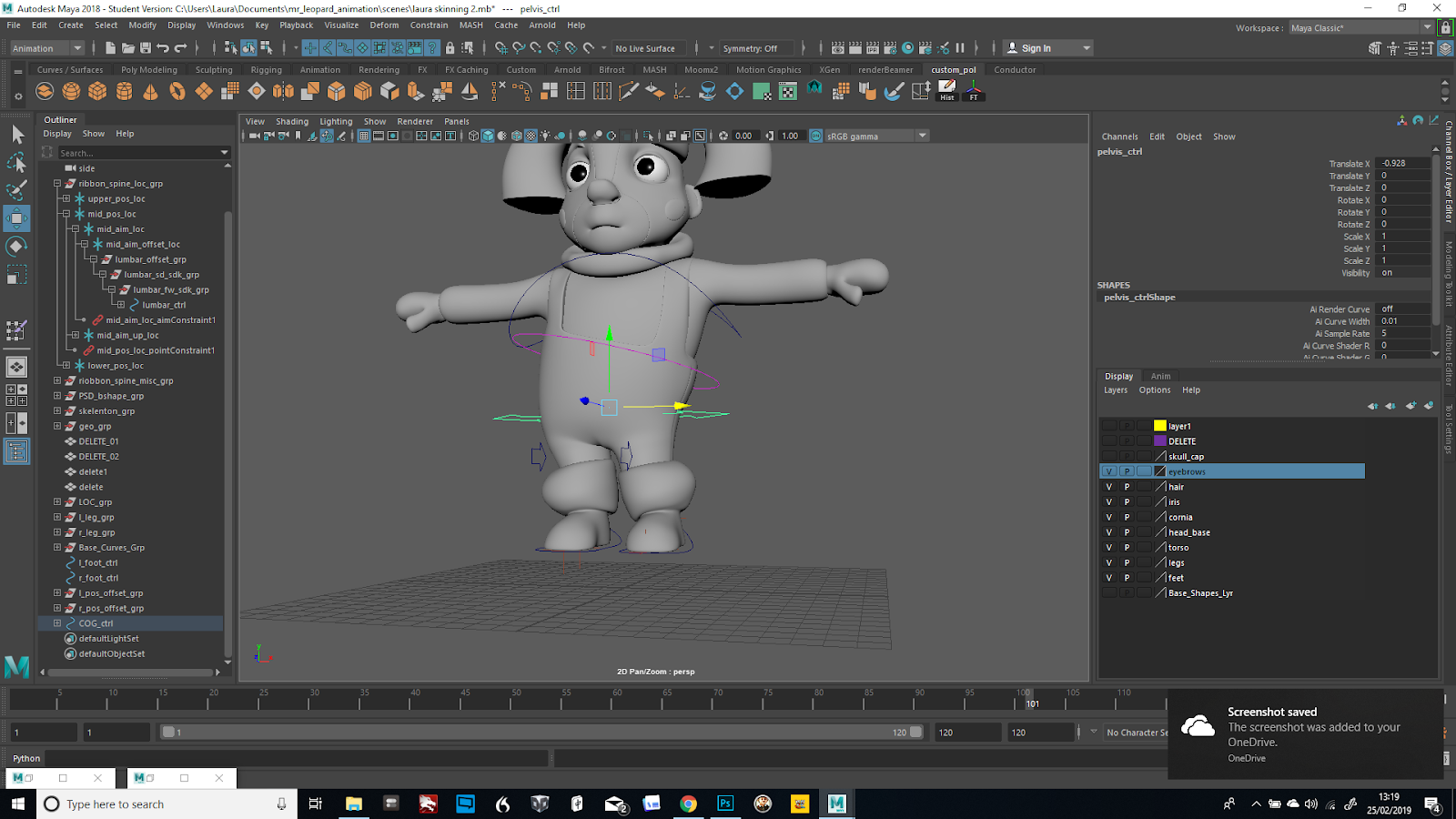1456x819 pixels.
Task: Open the Layers menu in layer editor
Action: pyautogui.click(x=1116, y=390)
